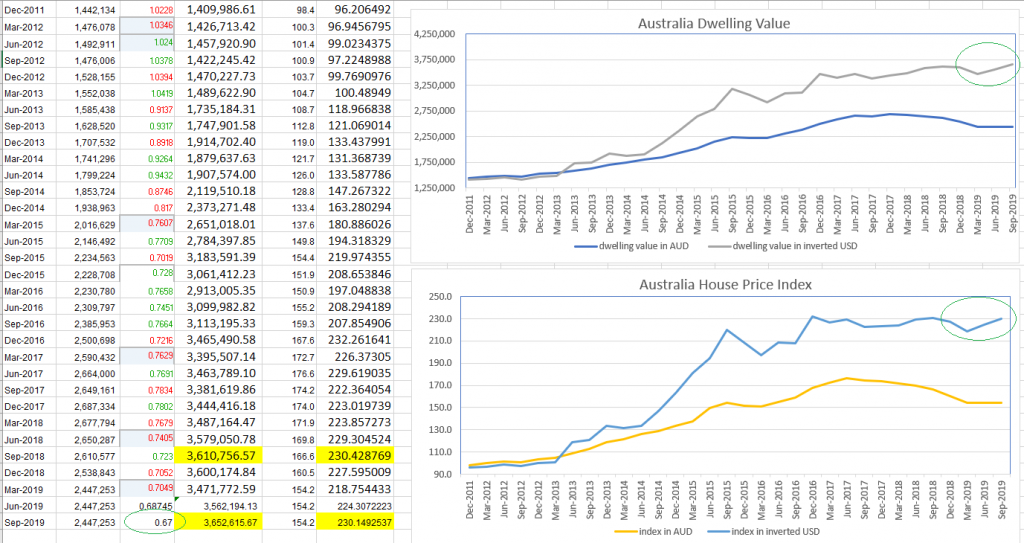Click cell with 1,747,901.58

click(221, 125)
